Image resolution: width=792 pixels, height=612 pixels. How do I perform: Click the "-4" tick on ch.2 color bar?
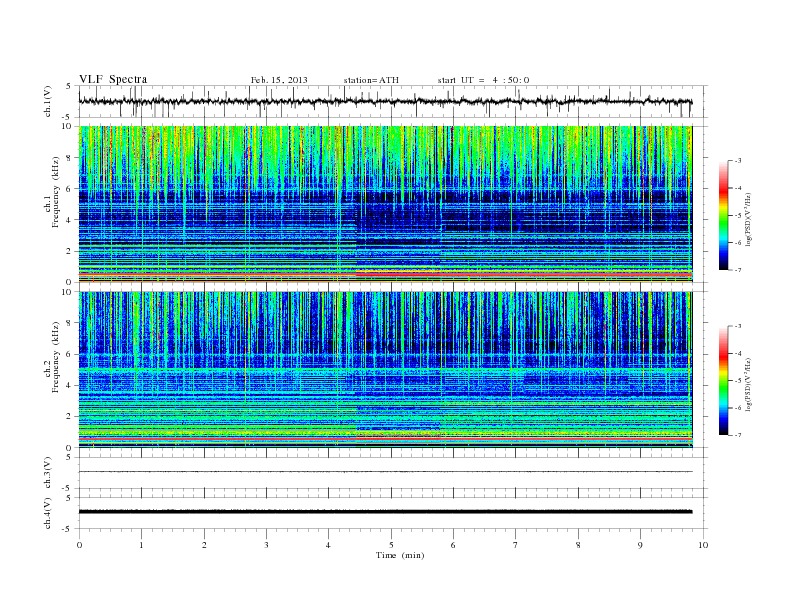737,353
